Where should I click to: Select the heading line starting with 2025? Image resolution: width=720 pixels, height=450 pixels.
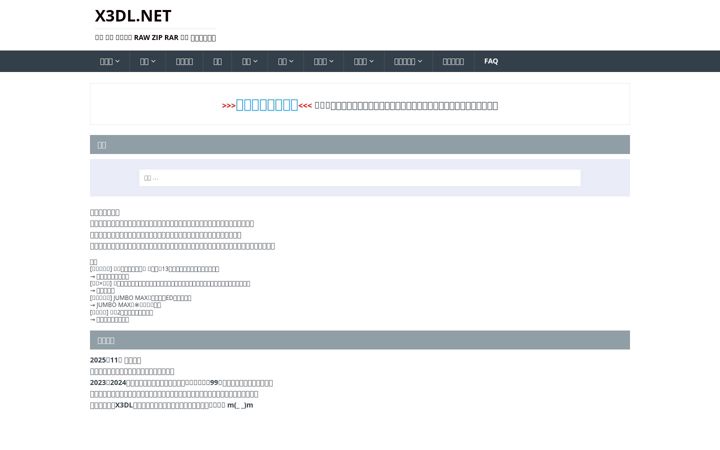point(115,360)
